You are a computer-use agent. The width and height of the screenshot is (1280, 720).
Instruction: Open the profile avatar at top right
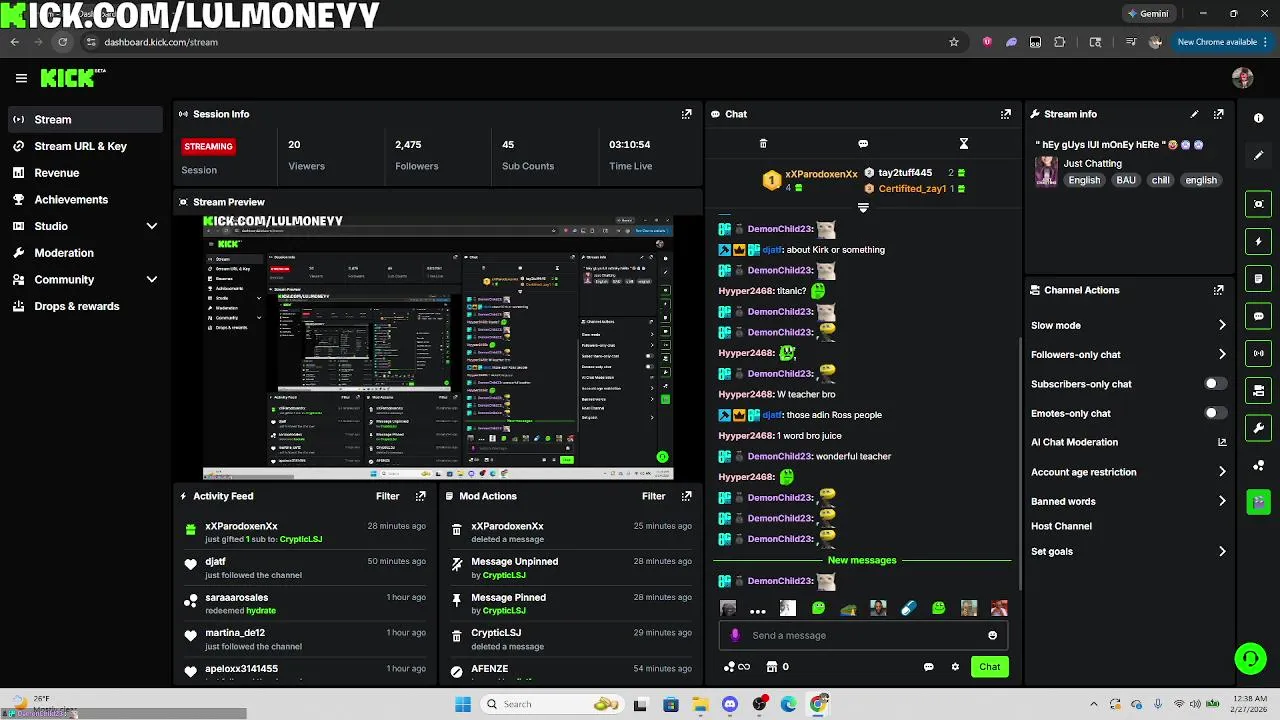click(x=1243, y=78)
